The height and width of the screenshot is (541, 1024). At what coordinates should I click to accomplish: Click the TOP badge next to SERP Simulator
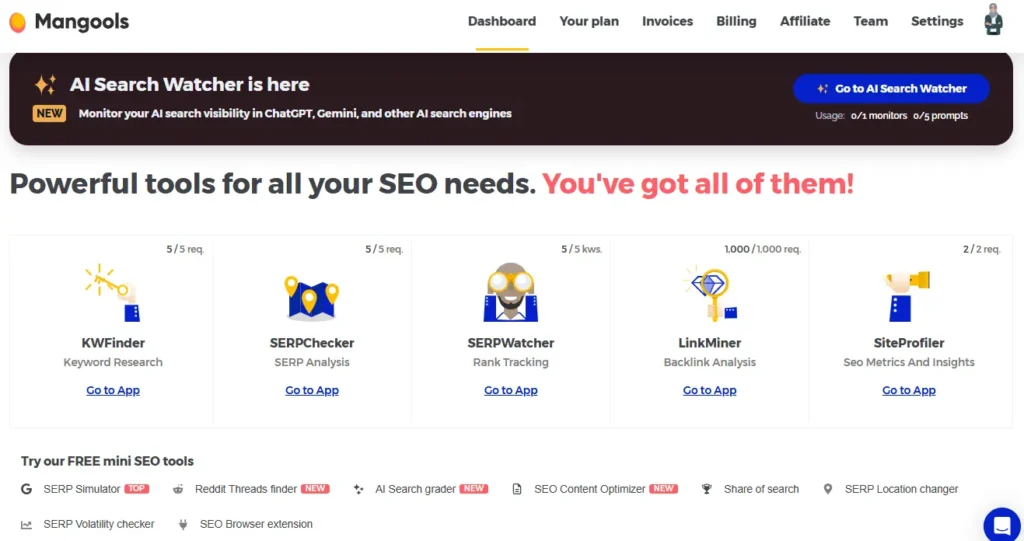136,489
